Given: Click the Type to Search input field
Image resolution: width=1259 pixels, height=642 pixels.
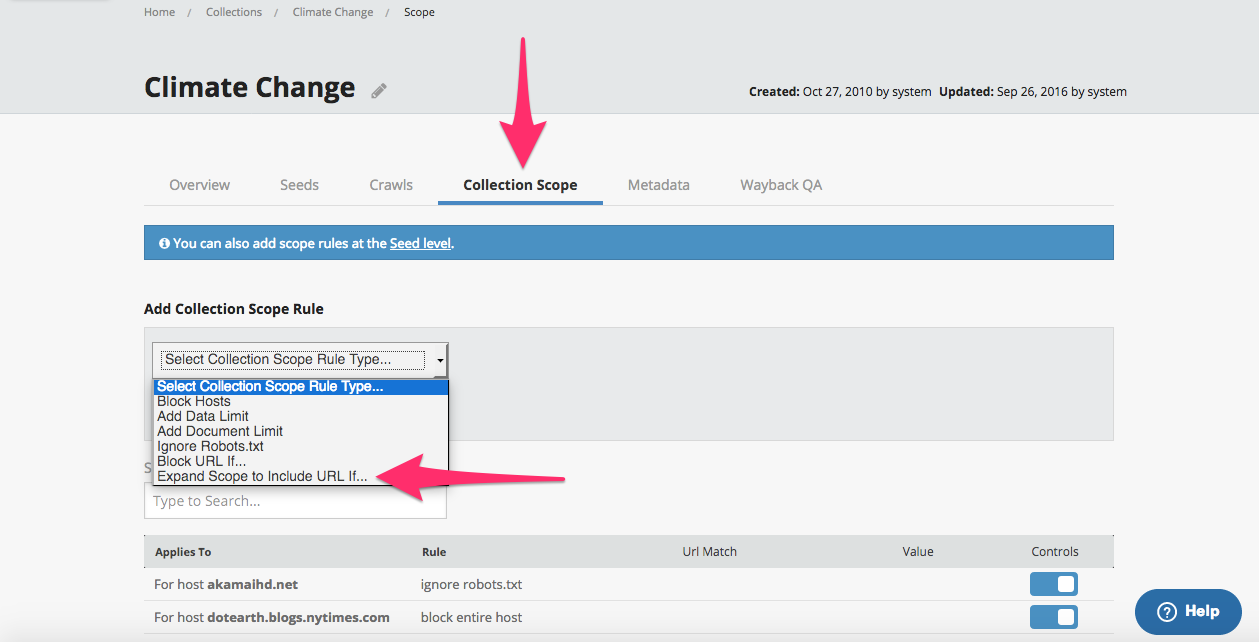Looking at the screenshot, I should click(x=295, y=501).
